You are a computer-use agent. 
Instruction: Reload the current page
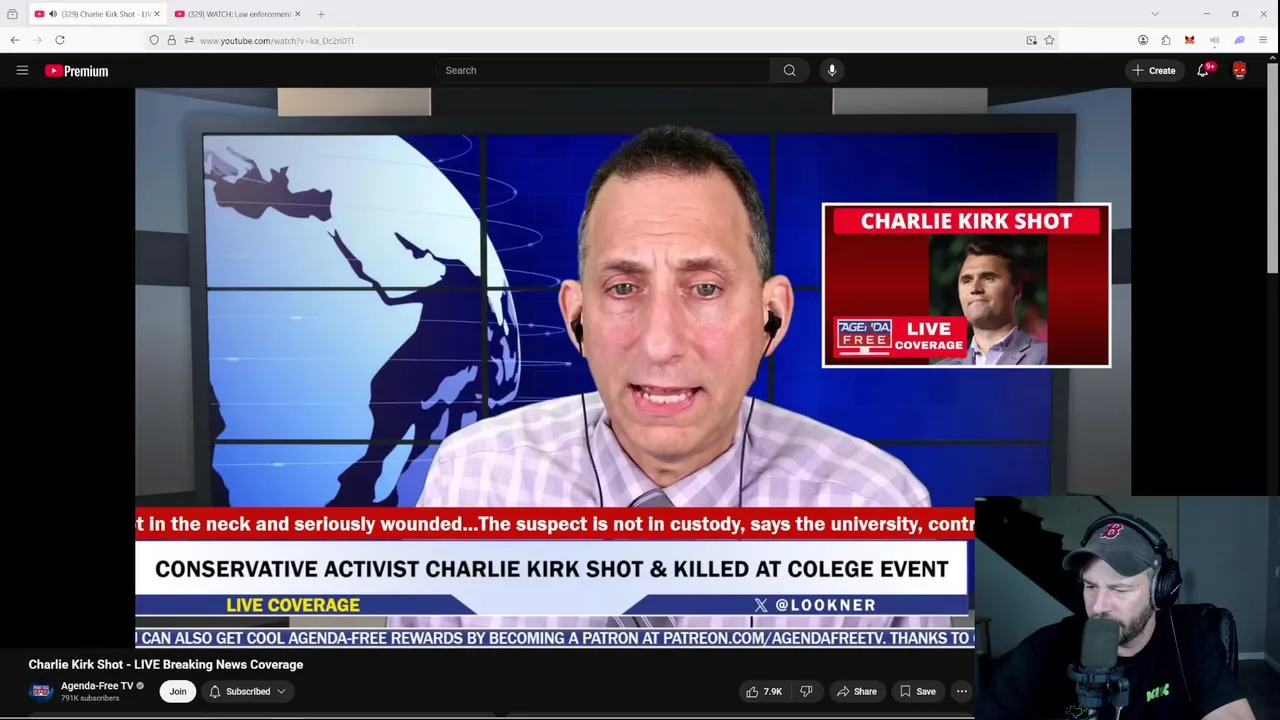pos(60,40)
